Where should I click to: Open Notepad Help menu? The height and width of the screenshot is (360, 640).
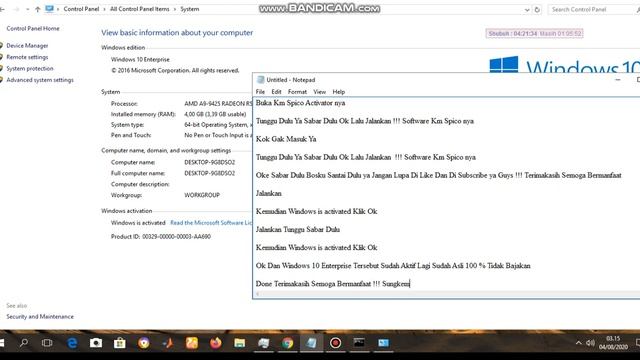339,92
